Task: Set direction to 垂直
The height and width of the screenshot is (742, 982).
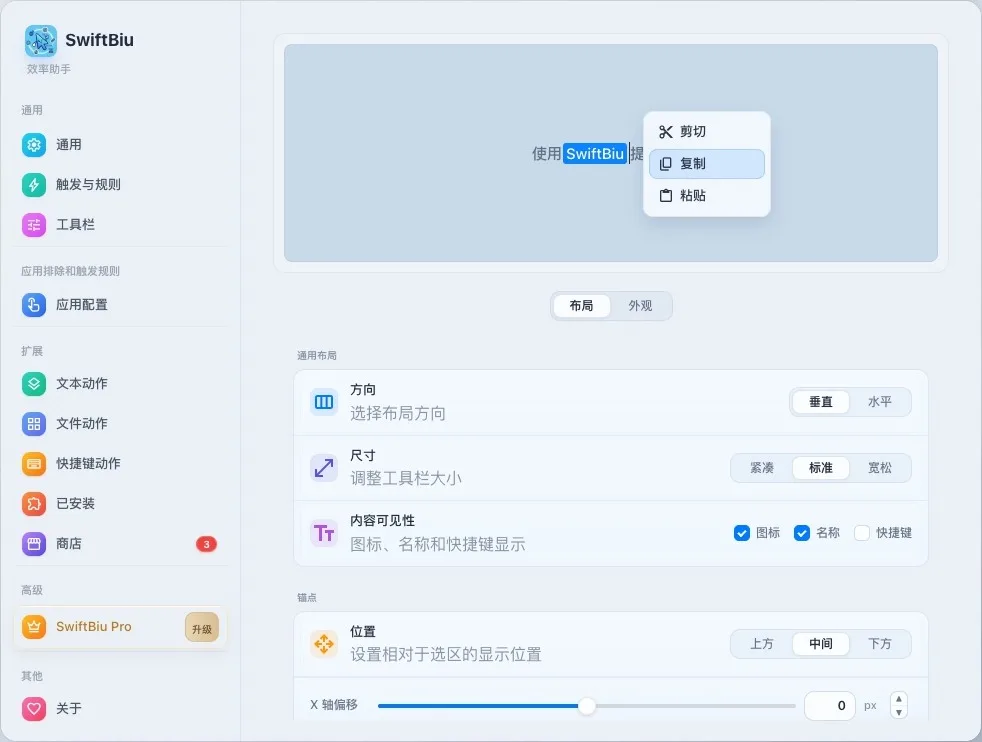Action: pyautogui.click(x=820, y=402)
